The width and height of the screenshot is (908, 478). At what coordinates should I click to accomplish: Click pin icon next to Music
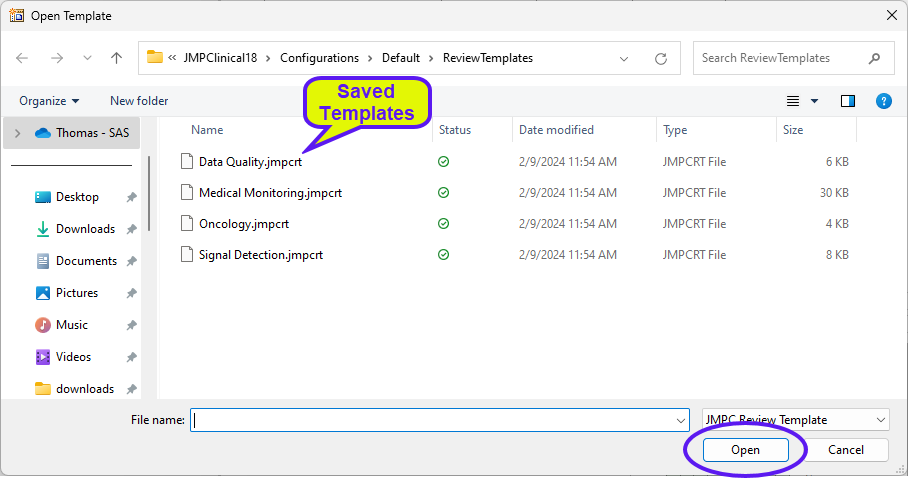click(131, 325)
